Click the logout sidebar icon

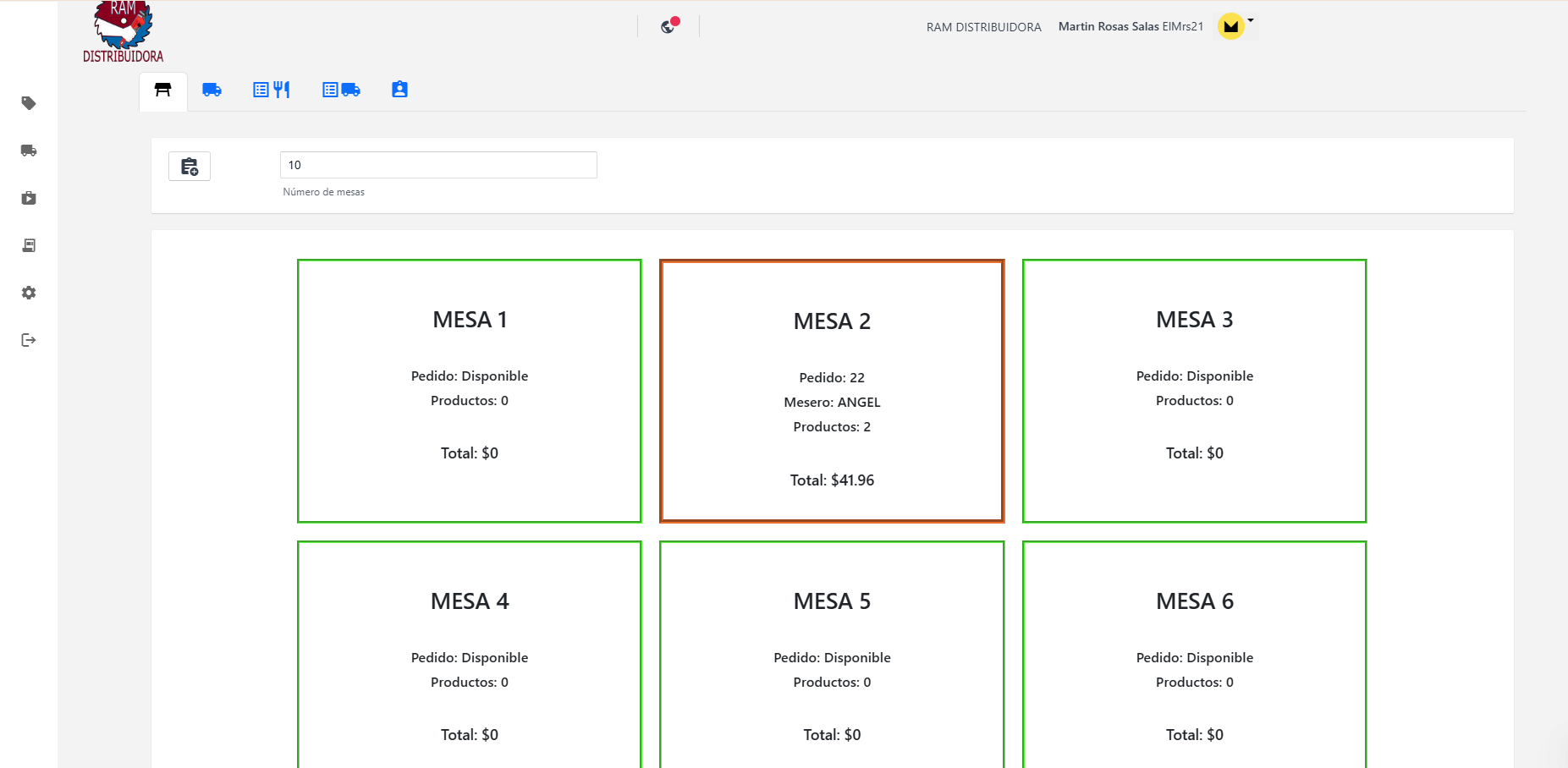click(x=29, y=340)
